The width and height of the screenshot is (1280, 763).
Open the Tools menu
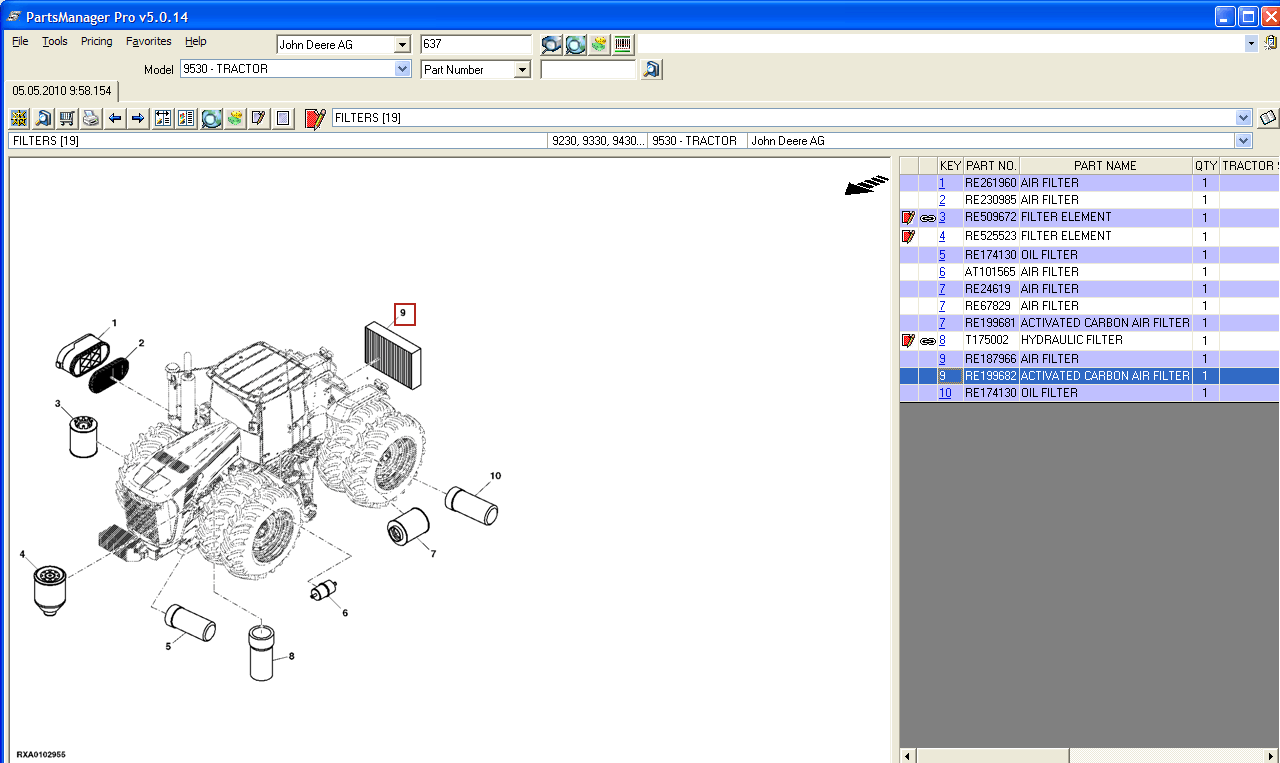pos(55,41)
